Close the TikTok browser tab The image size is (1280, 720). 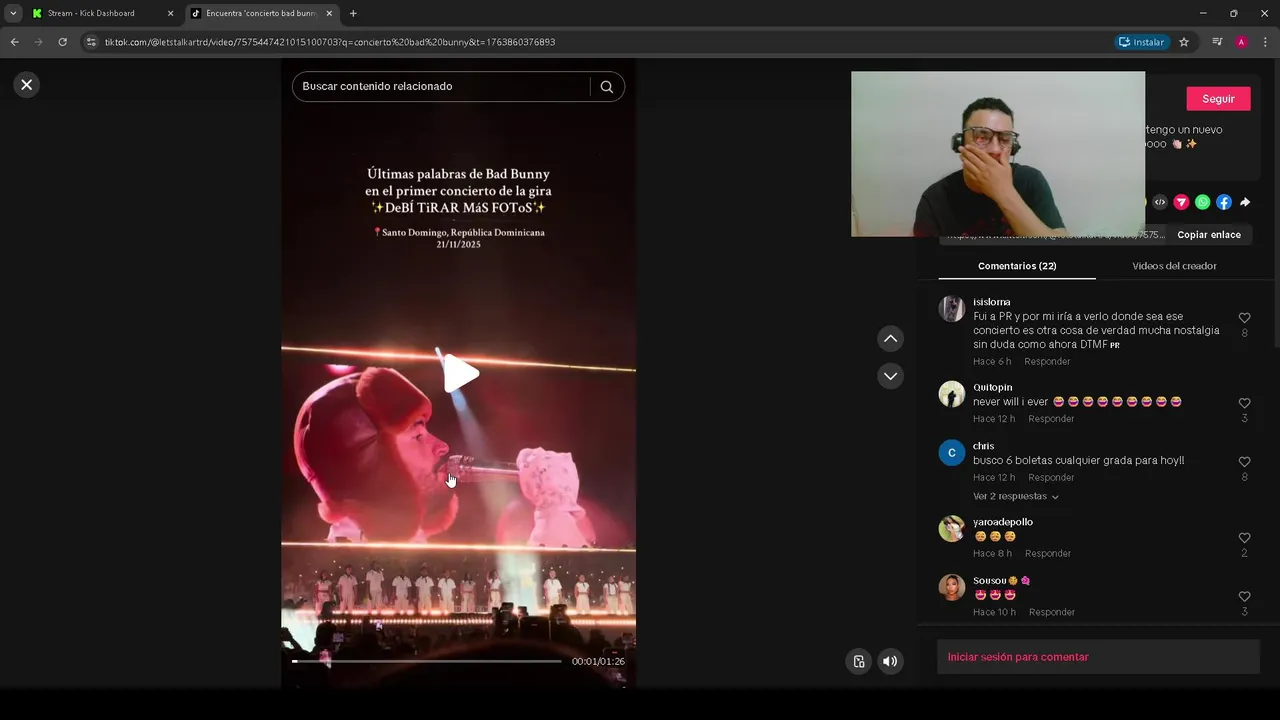[x=329, y=13]
